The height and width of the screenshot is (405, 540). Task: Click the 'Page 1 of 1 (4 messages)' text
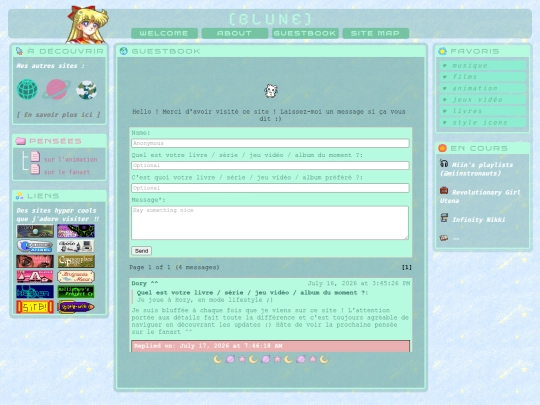point(174,267)
